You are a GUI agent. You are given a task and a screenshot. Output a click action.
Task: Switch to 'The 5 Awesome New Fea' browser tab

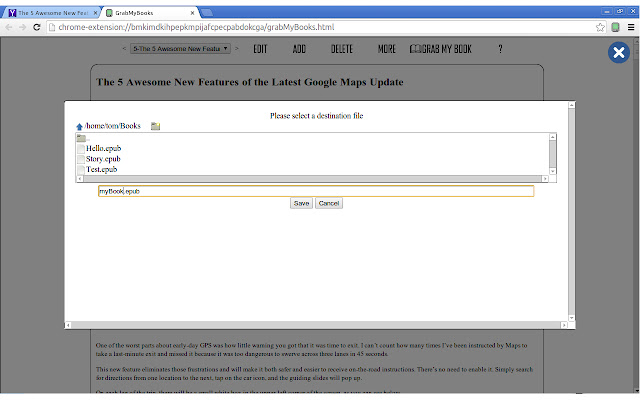51,13
